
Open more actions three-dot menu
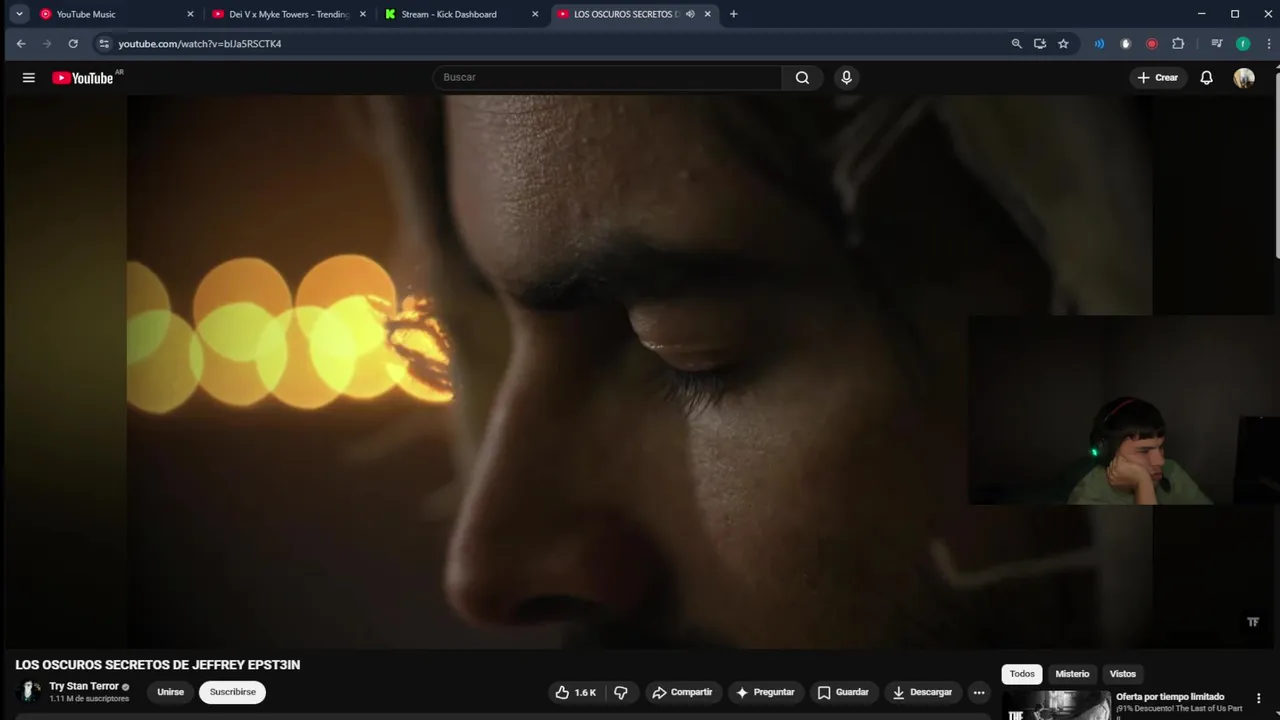pos(979,692)
